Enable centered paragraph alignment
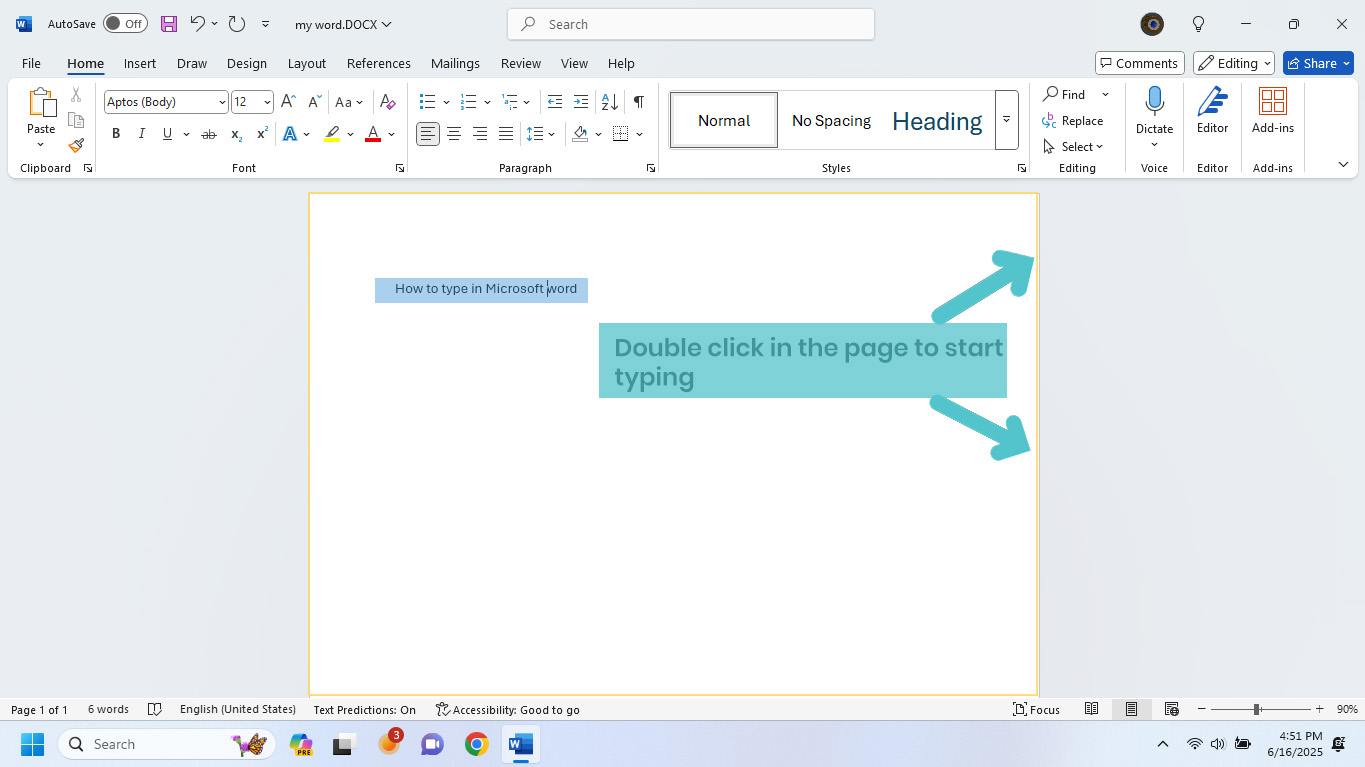 click(x=454, y=133)
